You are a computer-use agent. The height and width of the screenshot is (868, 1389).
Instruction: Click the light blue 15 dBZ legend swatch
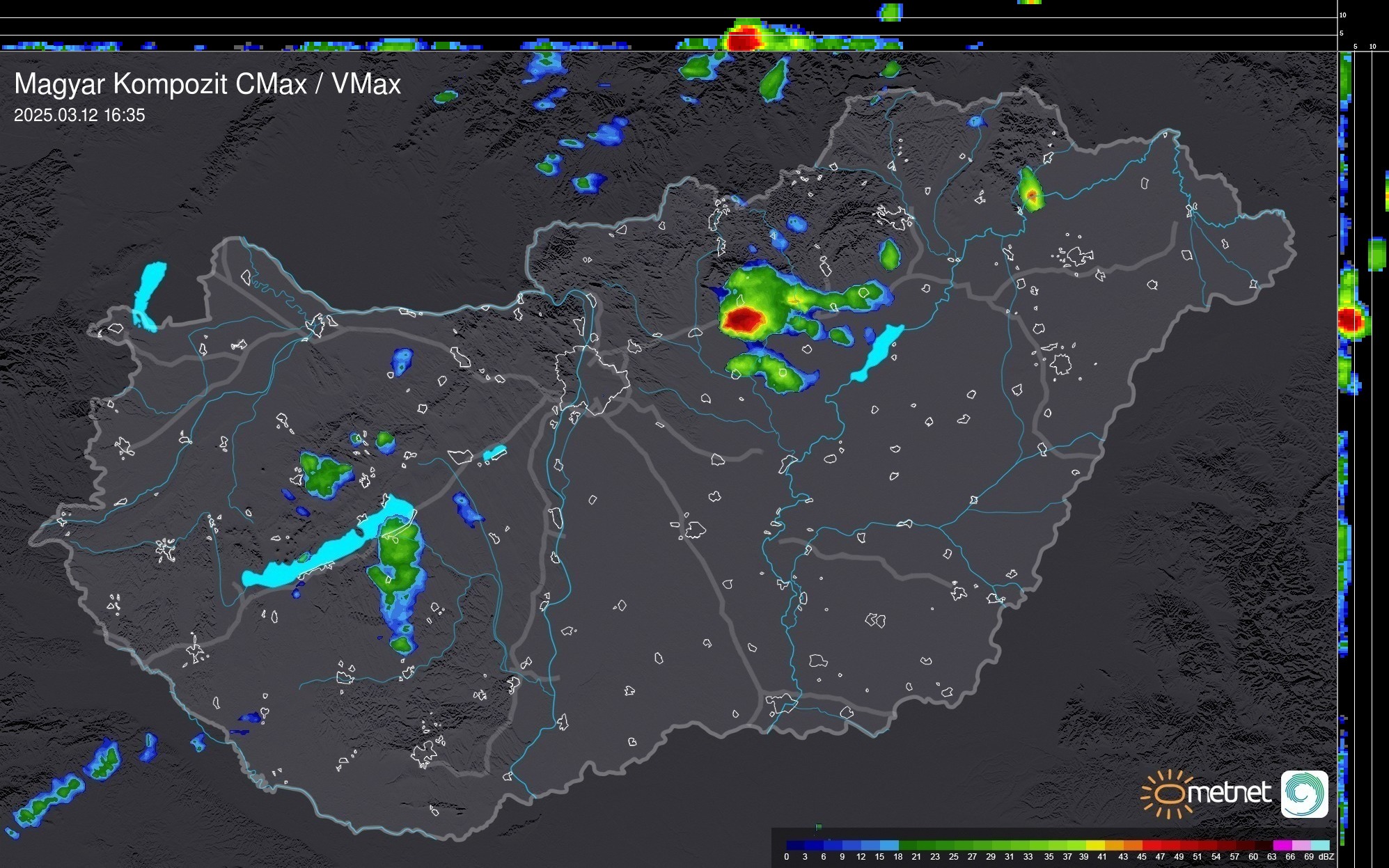pyautogui.click(x=889, y=845)
